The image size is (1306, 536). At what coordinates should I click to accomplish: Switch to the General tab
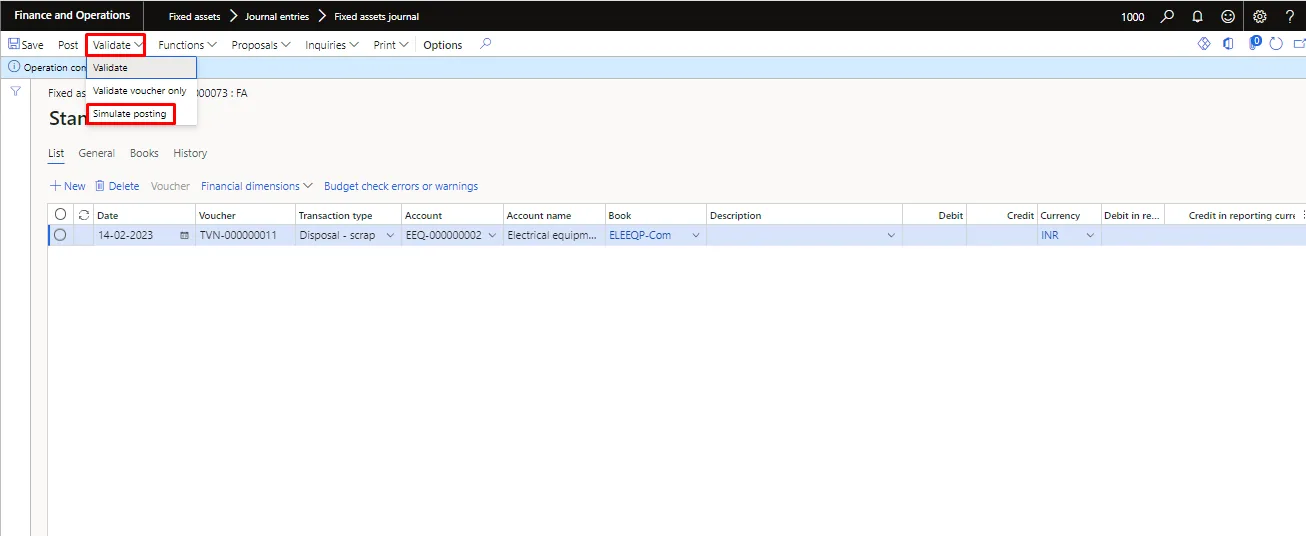click(97, 153)
